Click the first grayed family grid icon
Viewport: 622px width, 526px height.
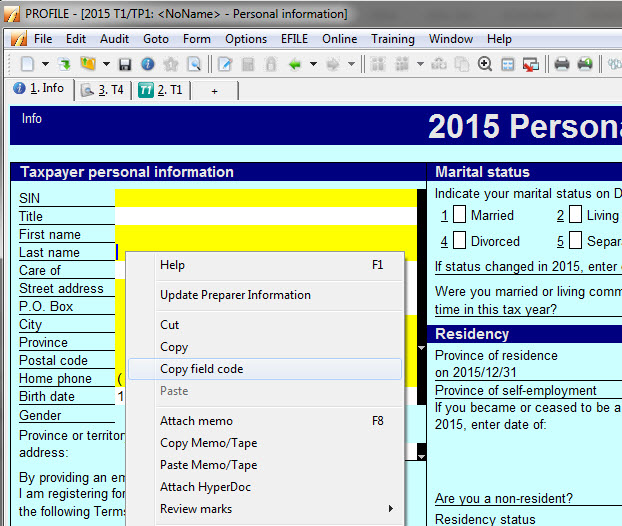pos(378,64)
